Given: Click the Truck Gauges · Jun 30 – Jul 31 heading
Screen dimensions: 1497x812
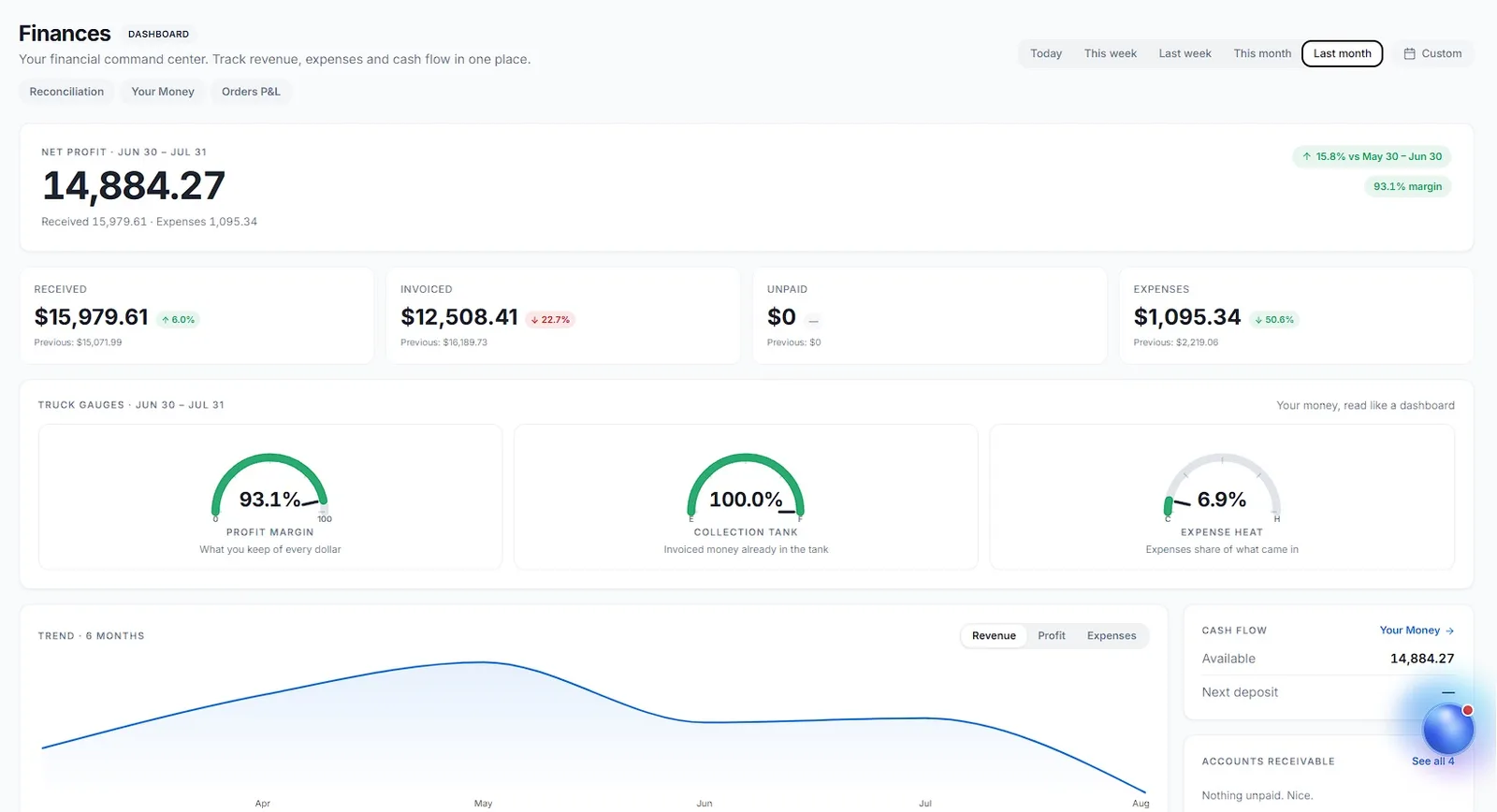Looking at the screenshot, I should [131, 405].
